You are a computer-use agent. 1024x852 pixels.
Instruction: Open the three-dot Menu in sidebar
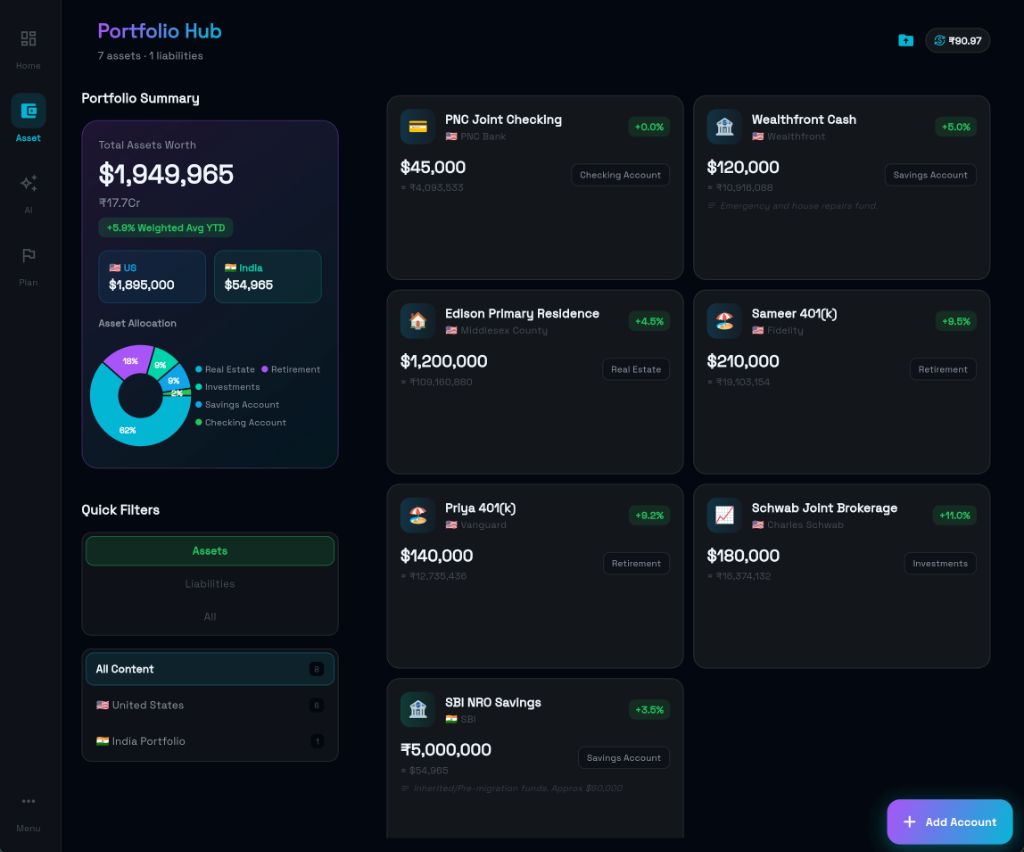[x=28, y=801]
